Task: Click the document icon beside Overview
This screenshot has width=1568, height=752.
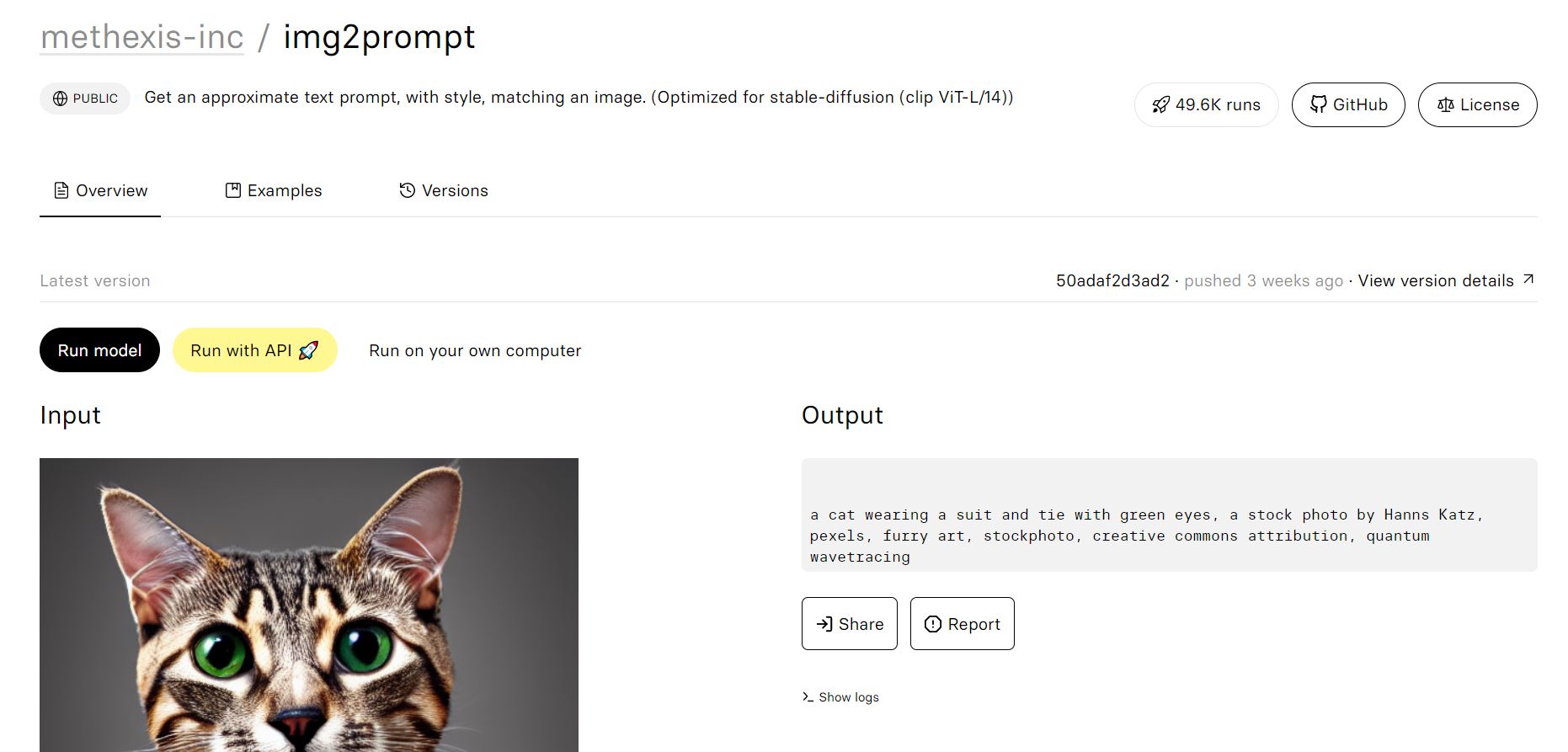Action: (x=61, y=190)
